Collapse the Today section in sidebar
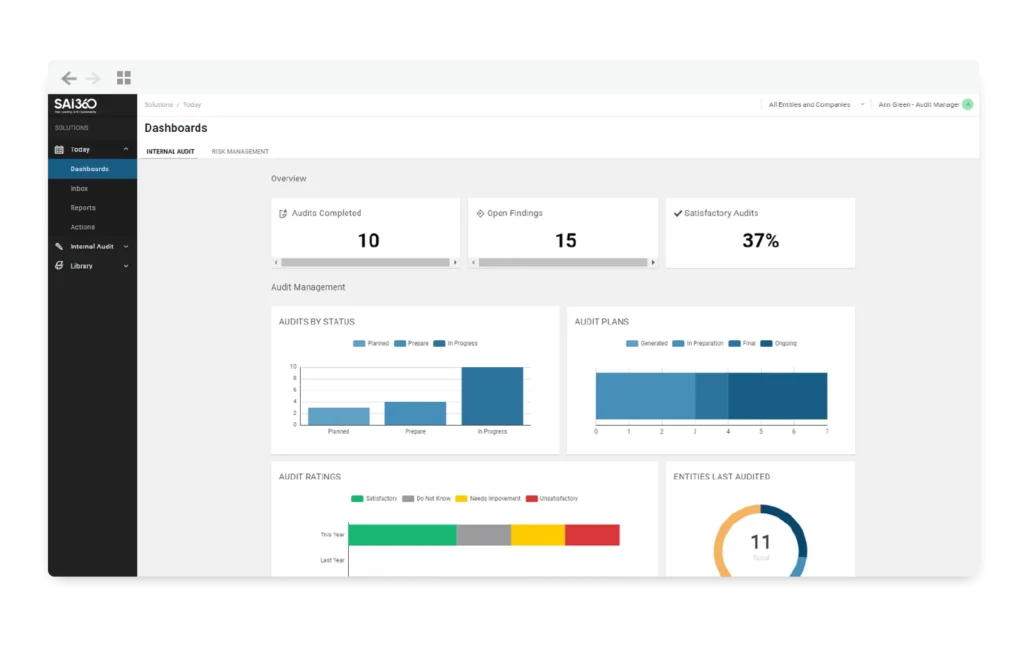Screen dimensions: 1024x654 click(x=127, y=148)
